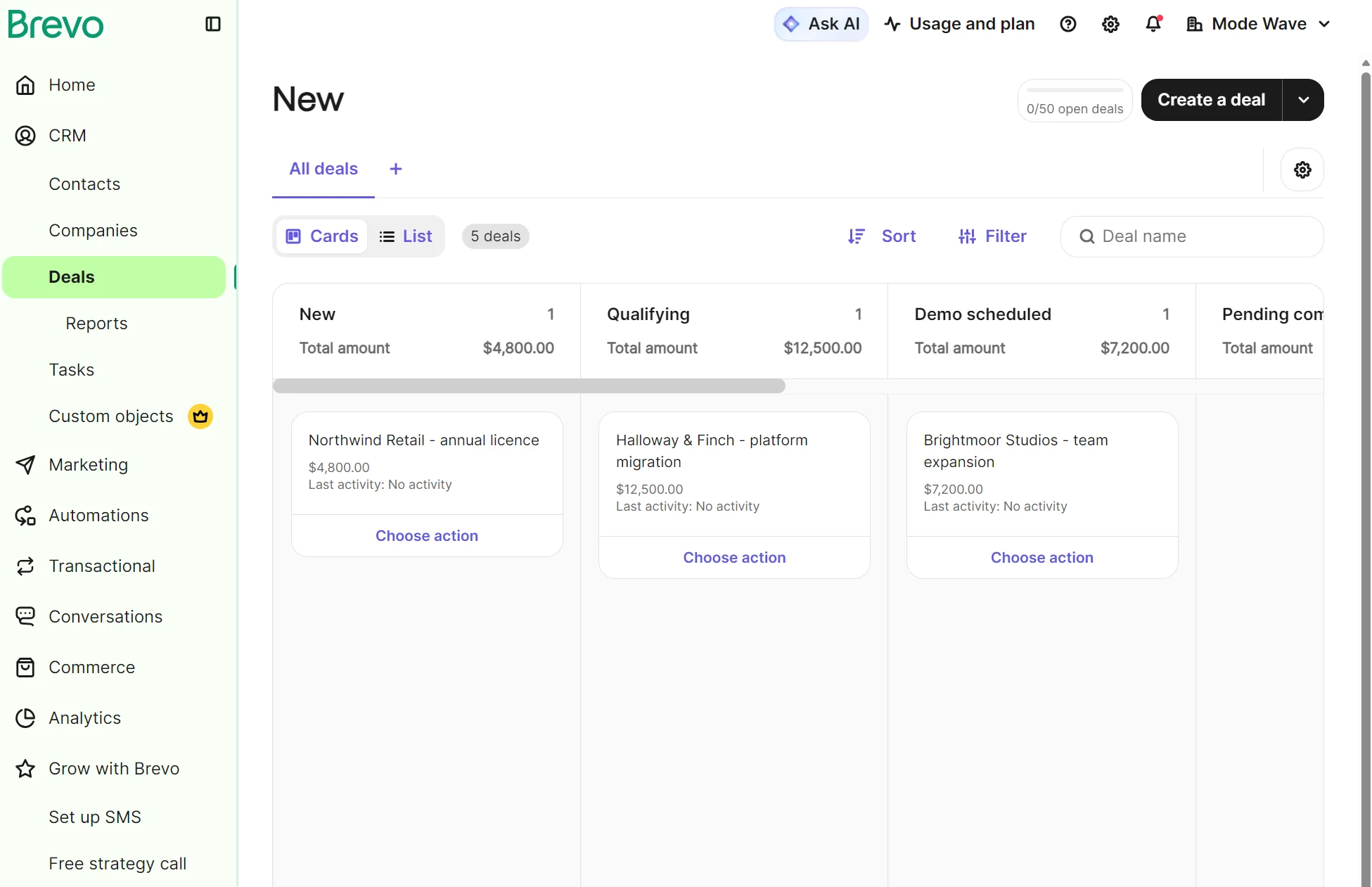Open Custom objects in the sidebar

tap(110, 416)
